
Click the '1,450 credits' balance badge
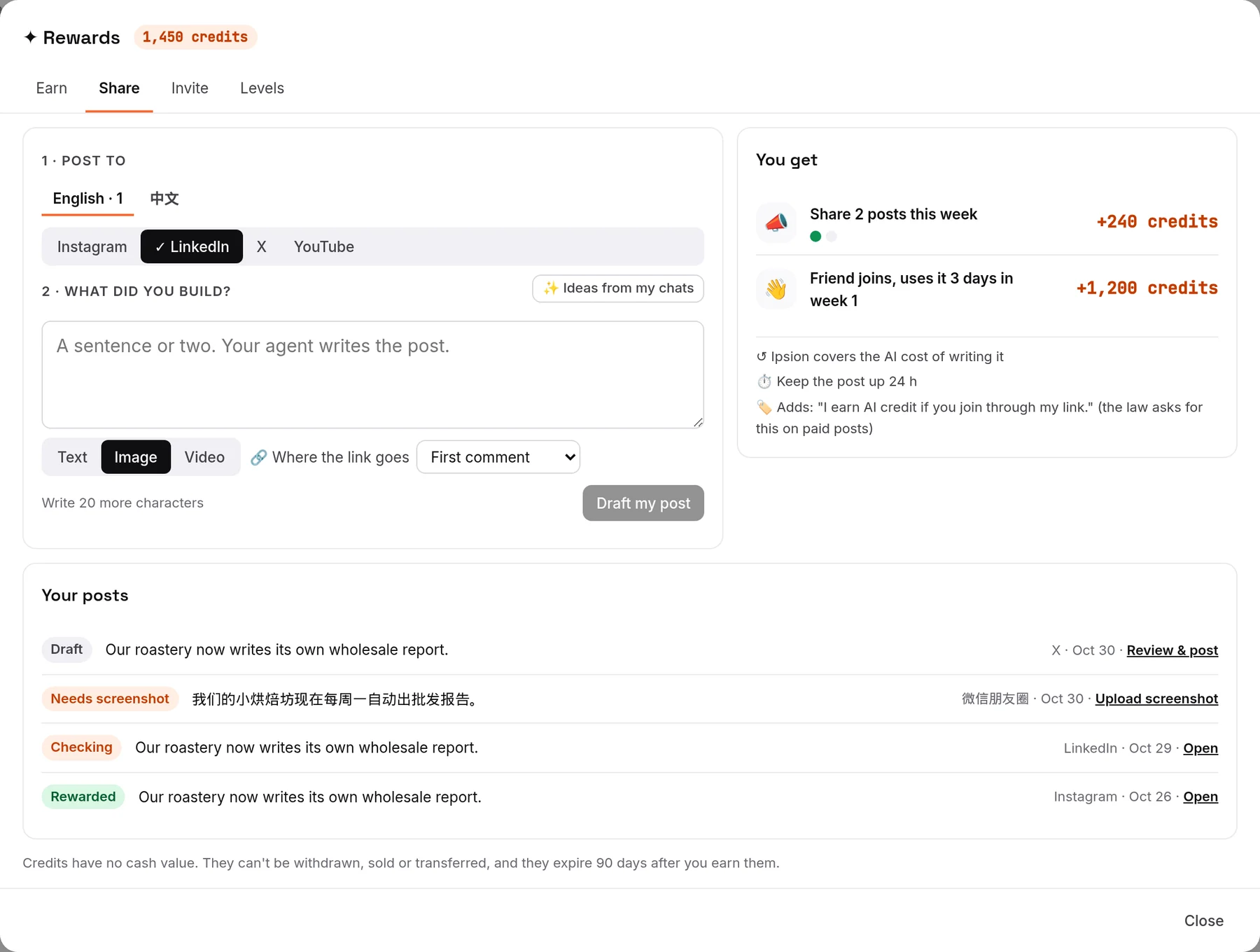pos(195,37)
